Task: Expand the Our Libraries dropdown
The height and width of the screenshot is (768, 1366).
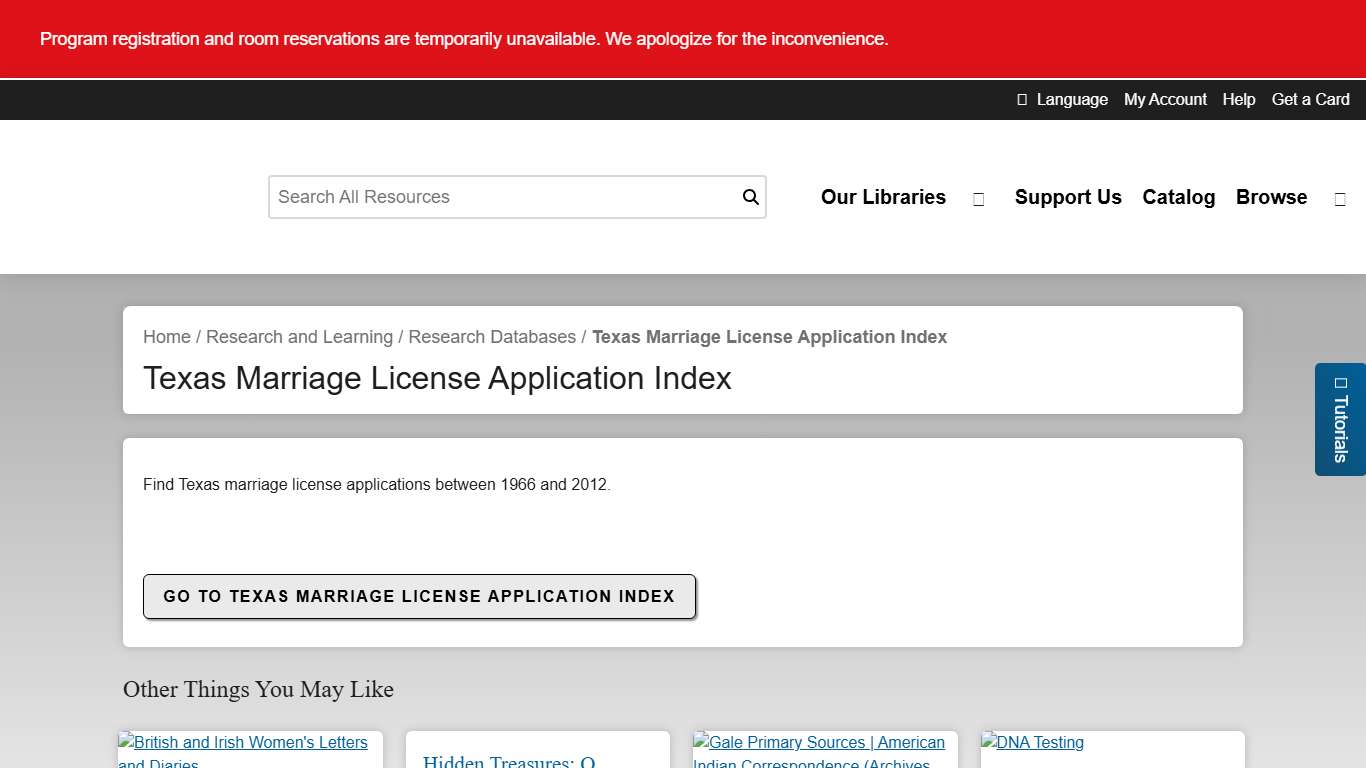Action: (883, 197)
